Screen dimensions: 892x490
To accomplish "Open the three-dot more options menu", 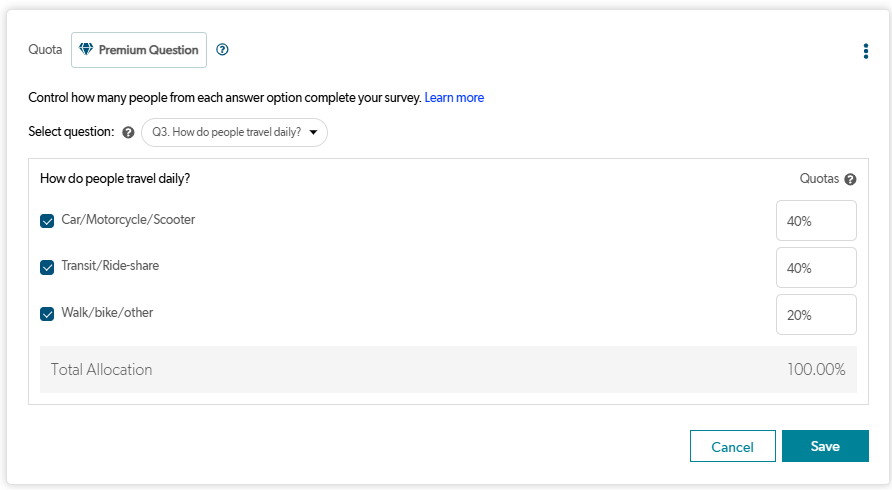I will point(865,52).
